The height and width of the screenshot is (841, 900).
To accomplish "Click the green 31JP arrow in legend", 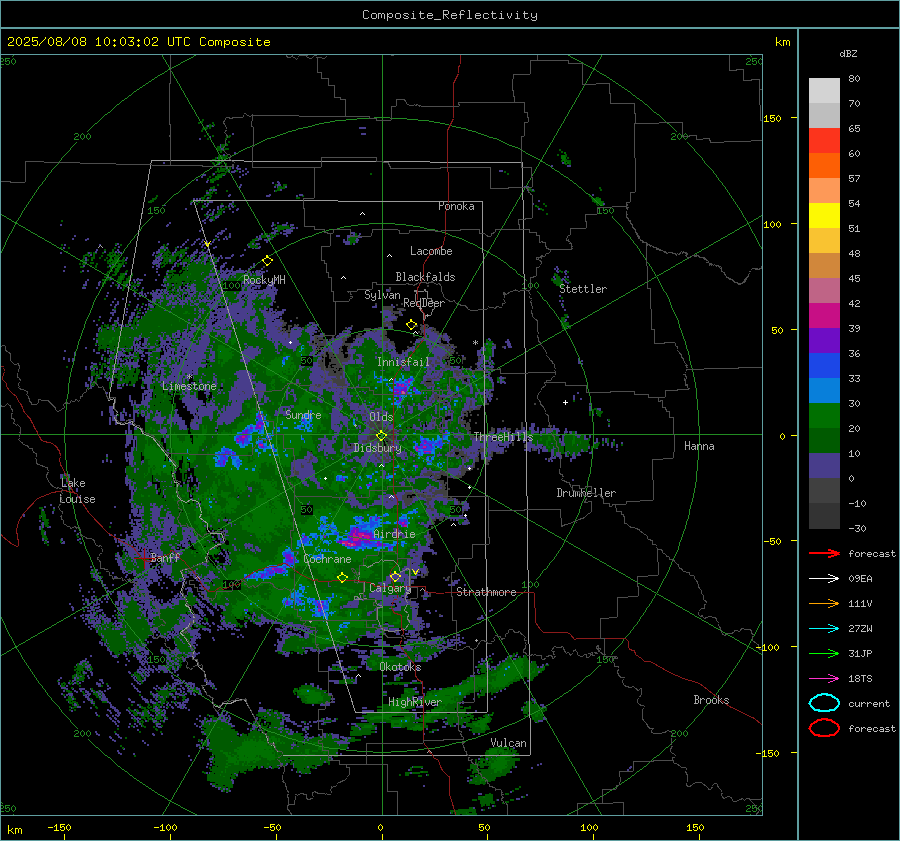I will [x=824, y=653].
